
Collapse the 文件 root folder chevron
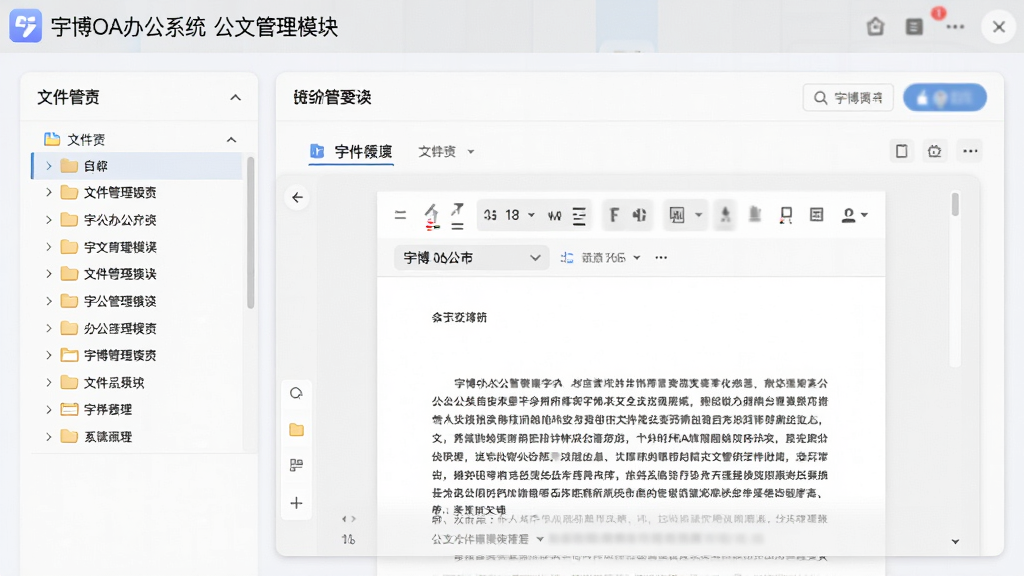231,139
